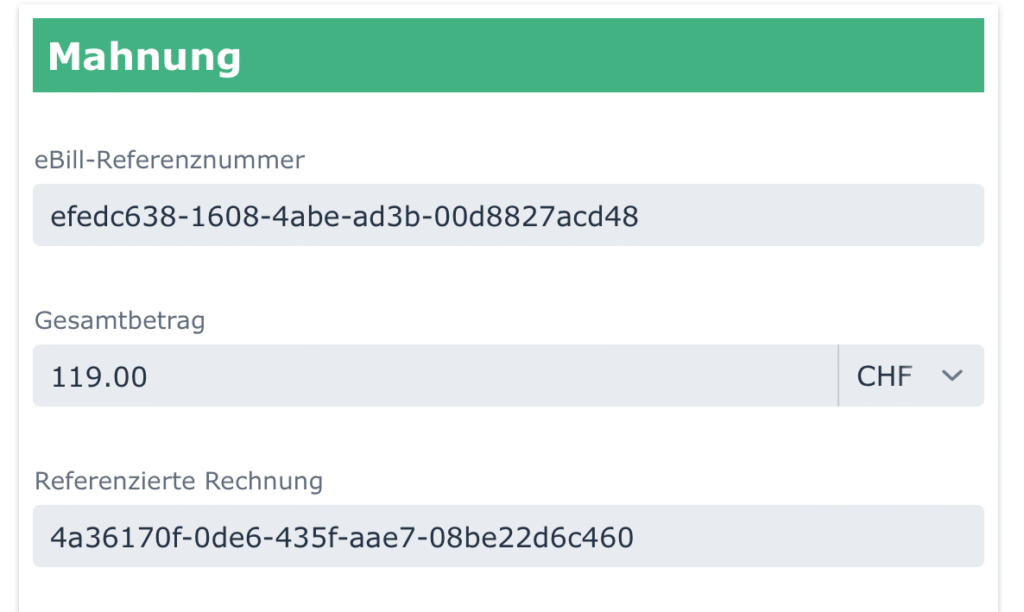The height and width of the screenshot is (612, 1024).
Task: Click the 4a36170f invoice reference text
Action: (342, 538)
